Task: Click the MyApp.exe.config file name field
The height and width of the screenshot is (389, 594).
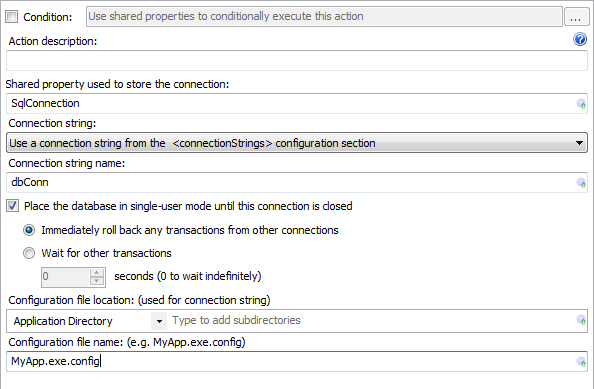Action: point(292,361)
